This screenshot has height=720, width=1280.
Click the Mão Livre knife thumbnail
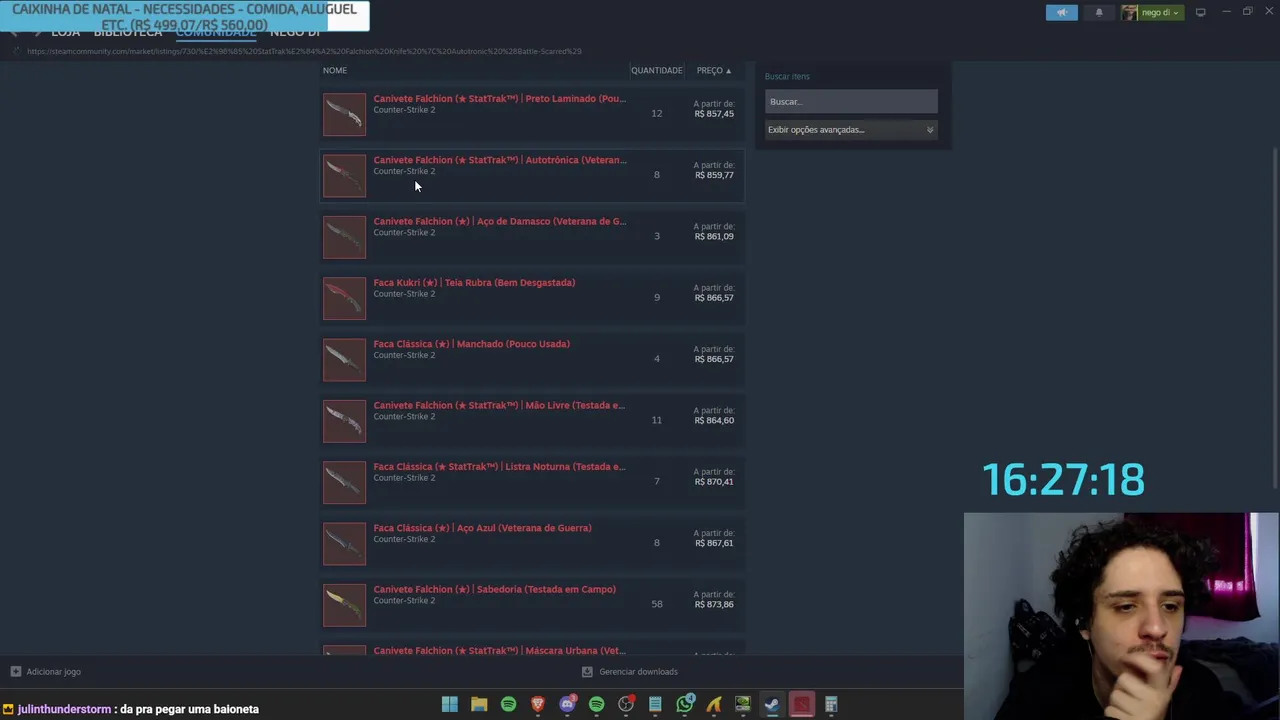pyautogui.click(x=344, y=421)
